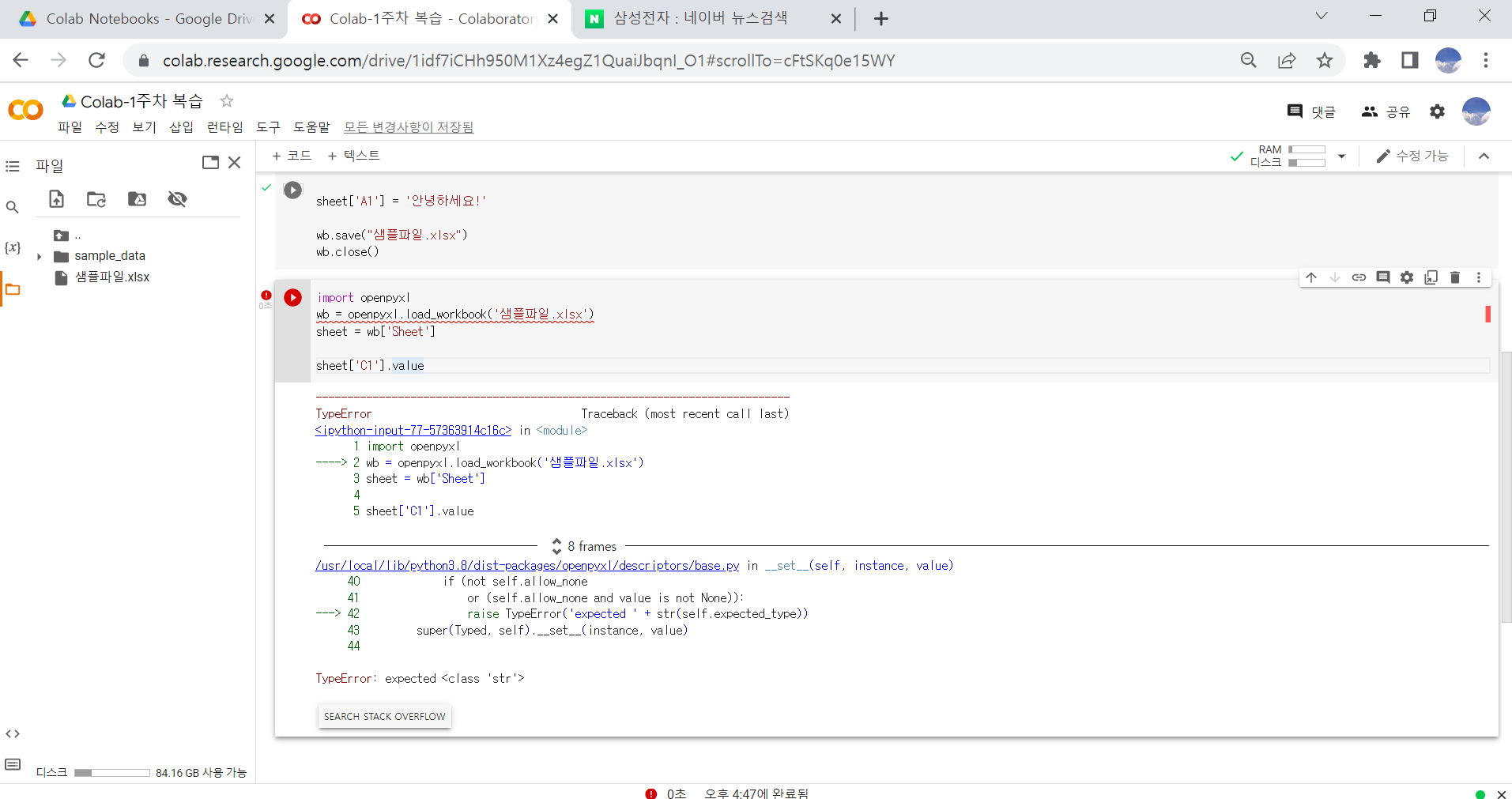Open cell editor settings gear

click(x=1407, y=277)
